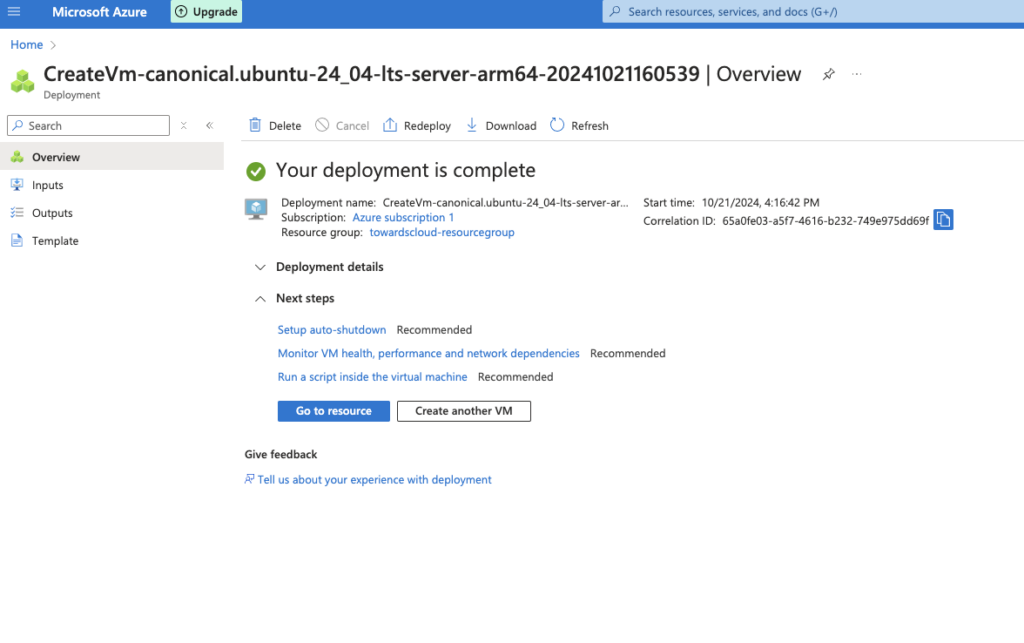Click the Refresh circular arrow icon
The image size is (1024, 643).
tap(557, 125)
